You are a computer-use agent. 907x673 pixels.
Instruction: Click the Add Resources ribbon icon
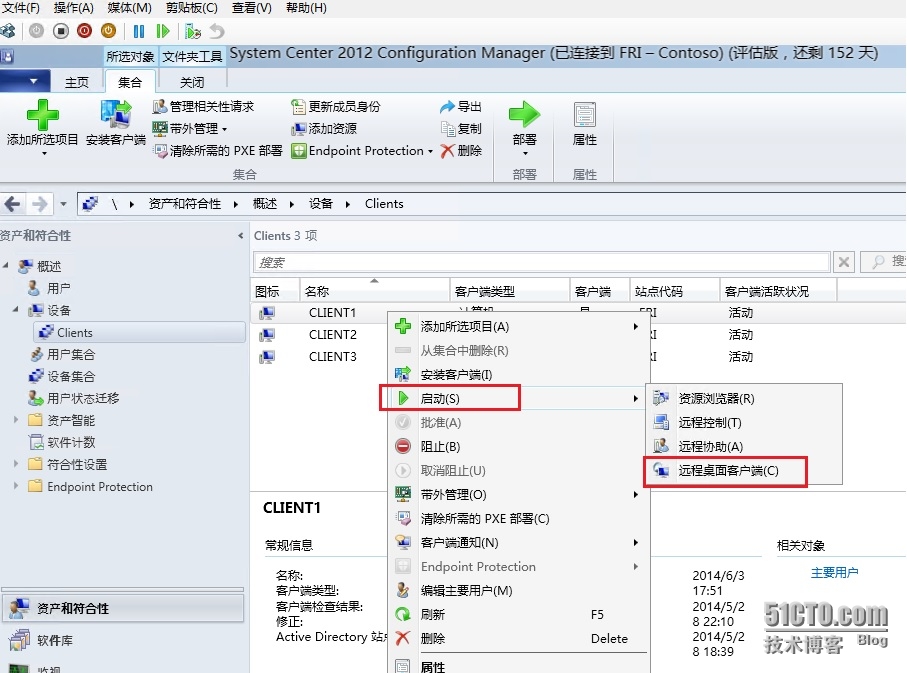pos(298,128)
